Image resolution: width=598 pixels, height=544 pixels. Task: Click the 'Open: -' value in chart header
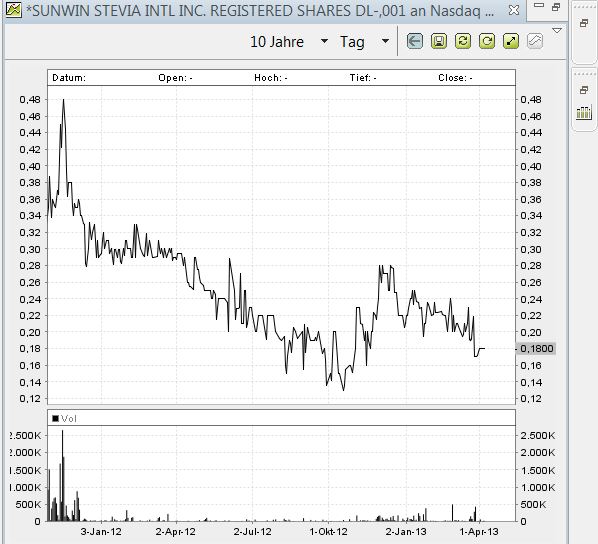pos(175,78)
